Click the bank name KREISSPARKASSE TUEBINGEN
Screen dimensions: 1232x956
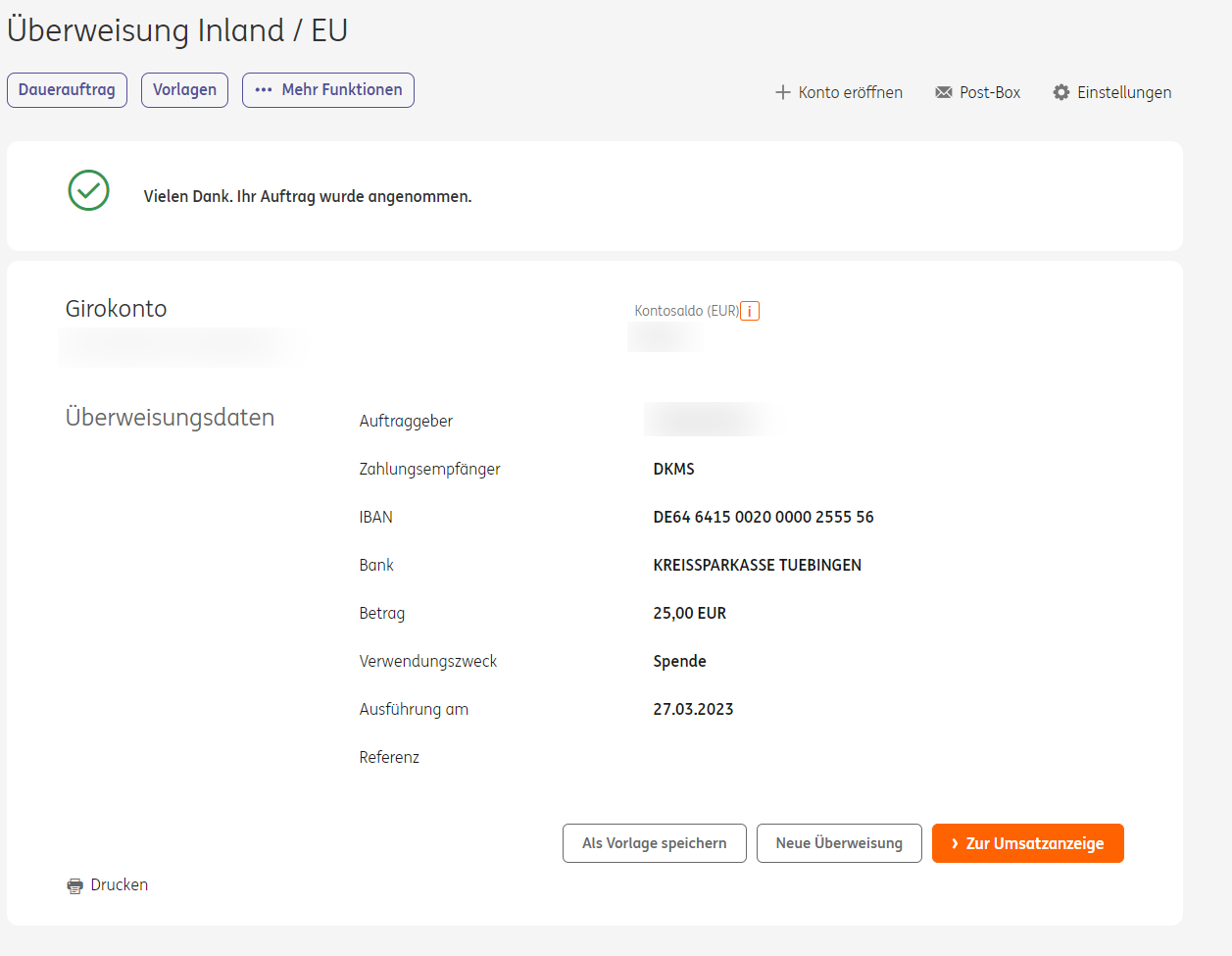(758, 565)
